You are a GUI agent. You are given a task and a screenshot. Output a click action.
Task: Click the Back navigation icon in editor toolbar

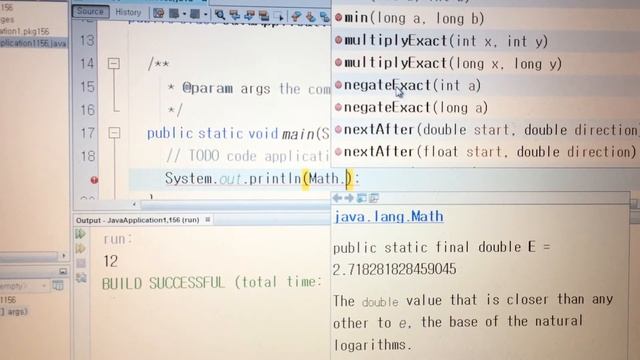click(174, 14)
